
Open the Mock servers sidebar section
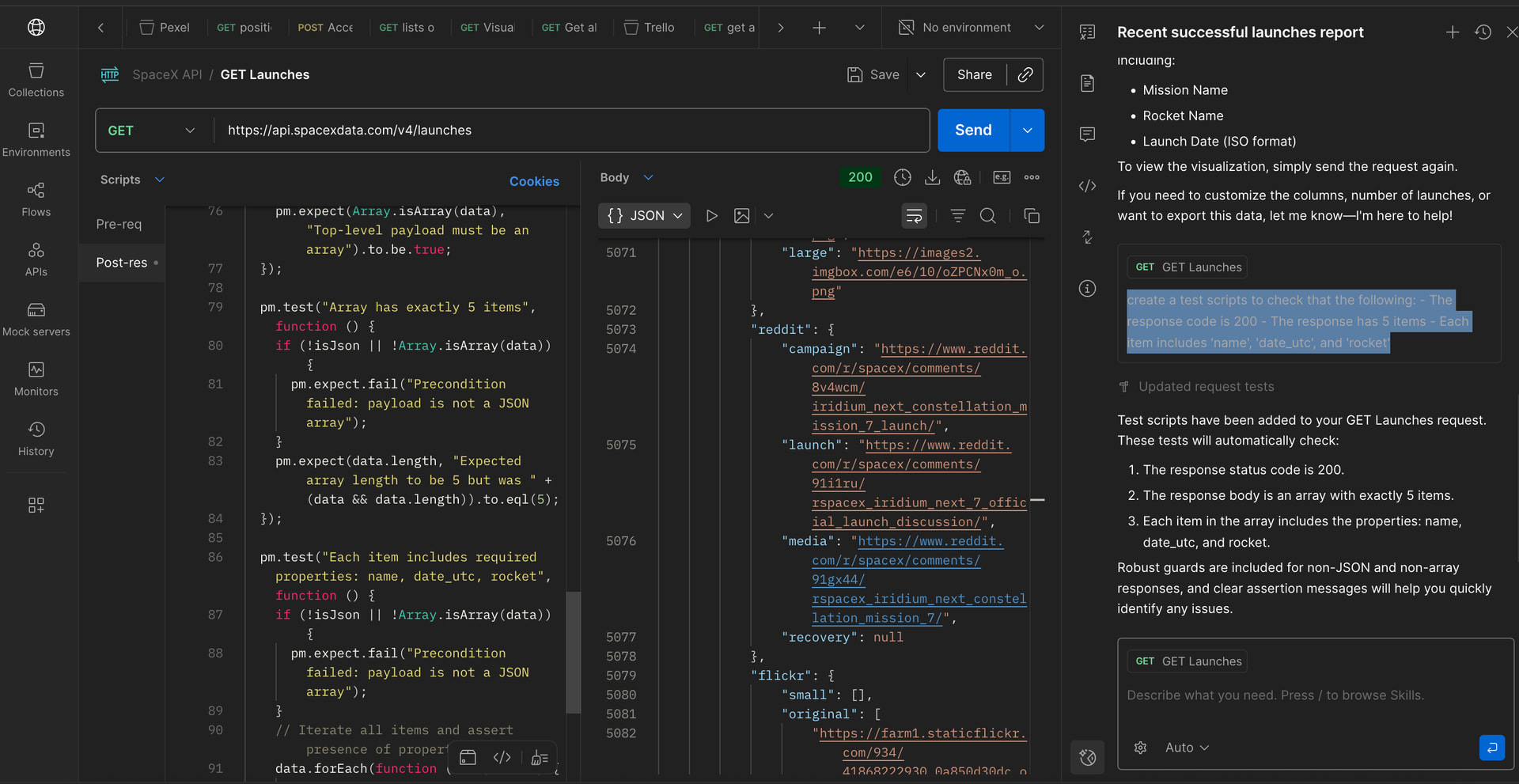pyautogui.click(x=36, y=319)
